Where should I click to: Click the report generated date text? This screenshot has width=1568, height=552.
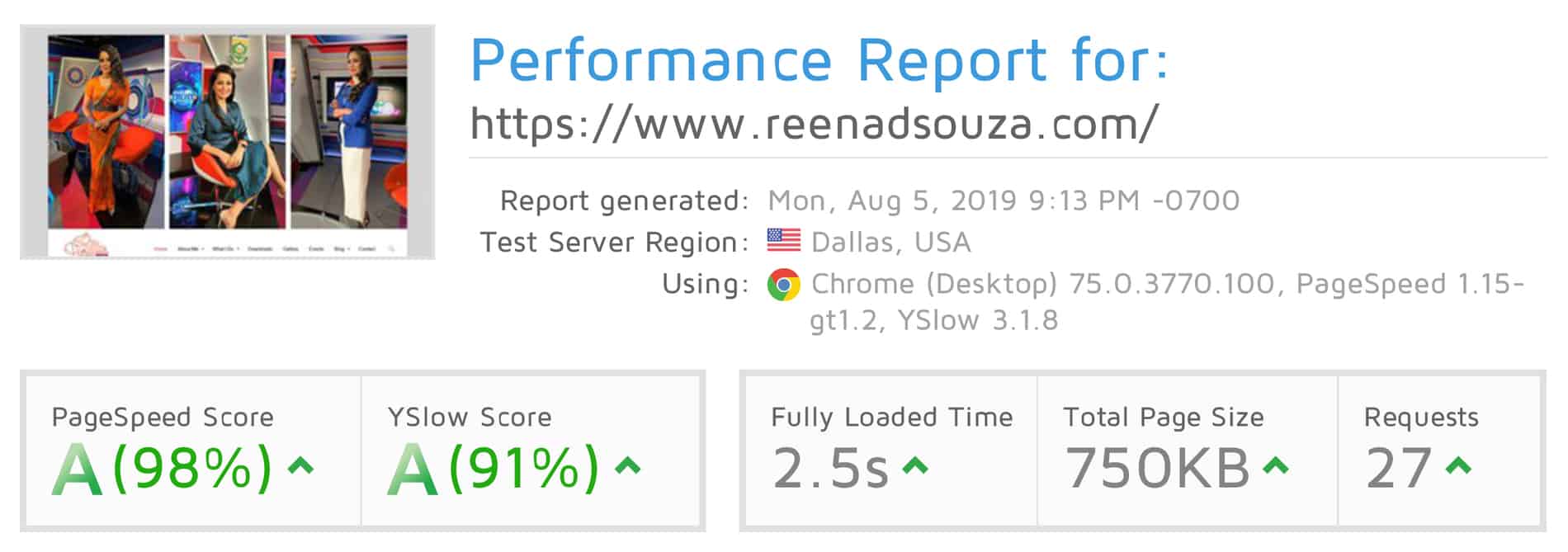(x=1004, y=201)
